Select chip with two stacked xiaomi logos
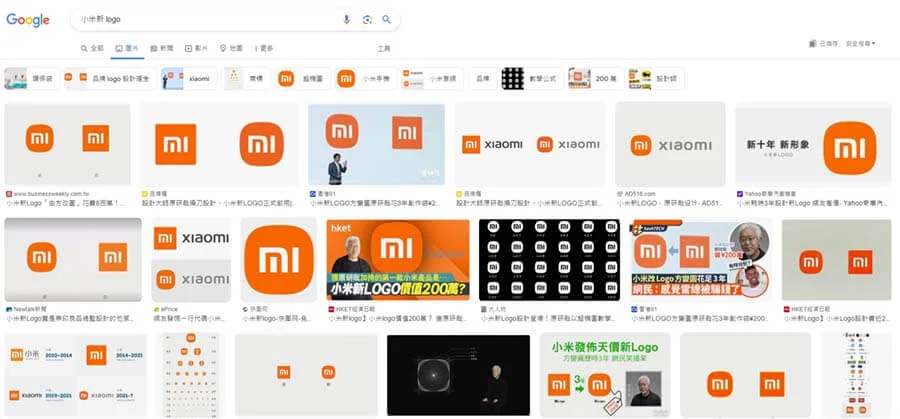Viewport: 900px width, 419px height. point(432,79)
